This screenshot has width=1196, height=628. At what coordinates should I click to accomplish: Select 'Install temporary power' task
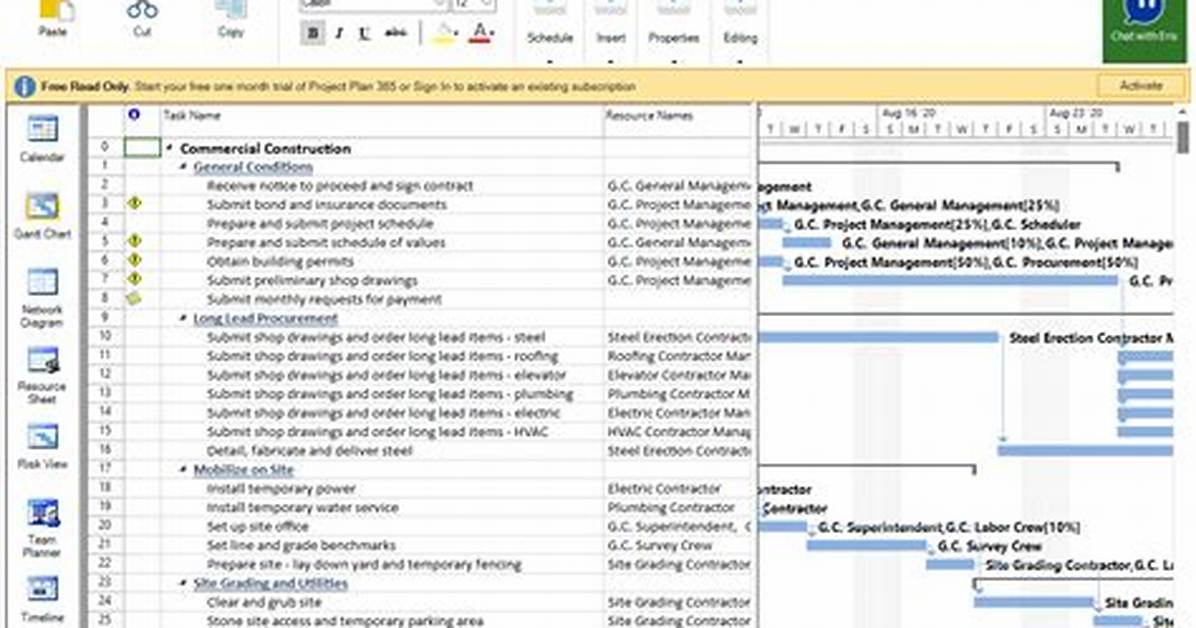[281, 488]
